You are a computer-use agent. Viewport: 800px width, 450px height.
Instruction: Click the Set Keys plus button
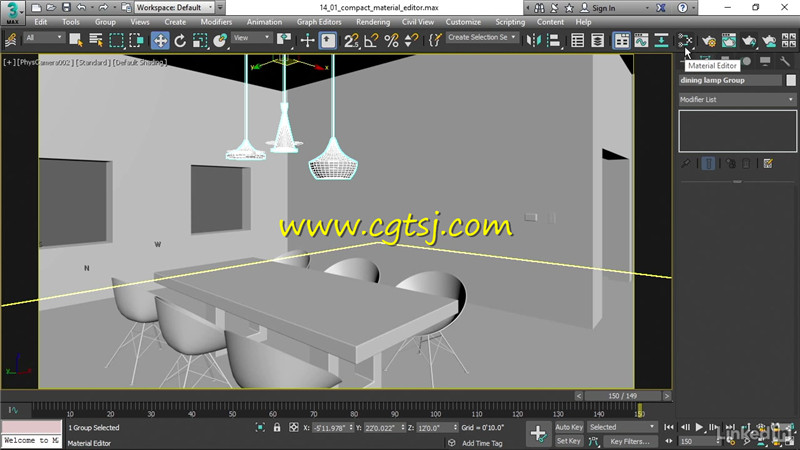point(538,434)
